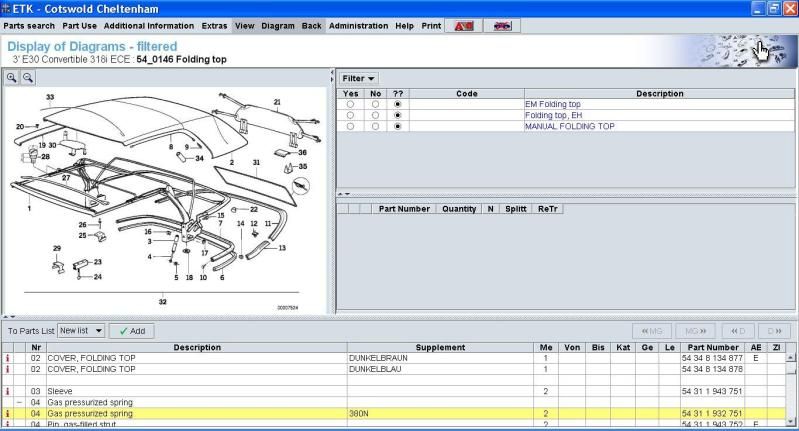Select ?? for Folding top, EH
Viewport: 799px width, 431px height.
398,116
